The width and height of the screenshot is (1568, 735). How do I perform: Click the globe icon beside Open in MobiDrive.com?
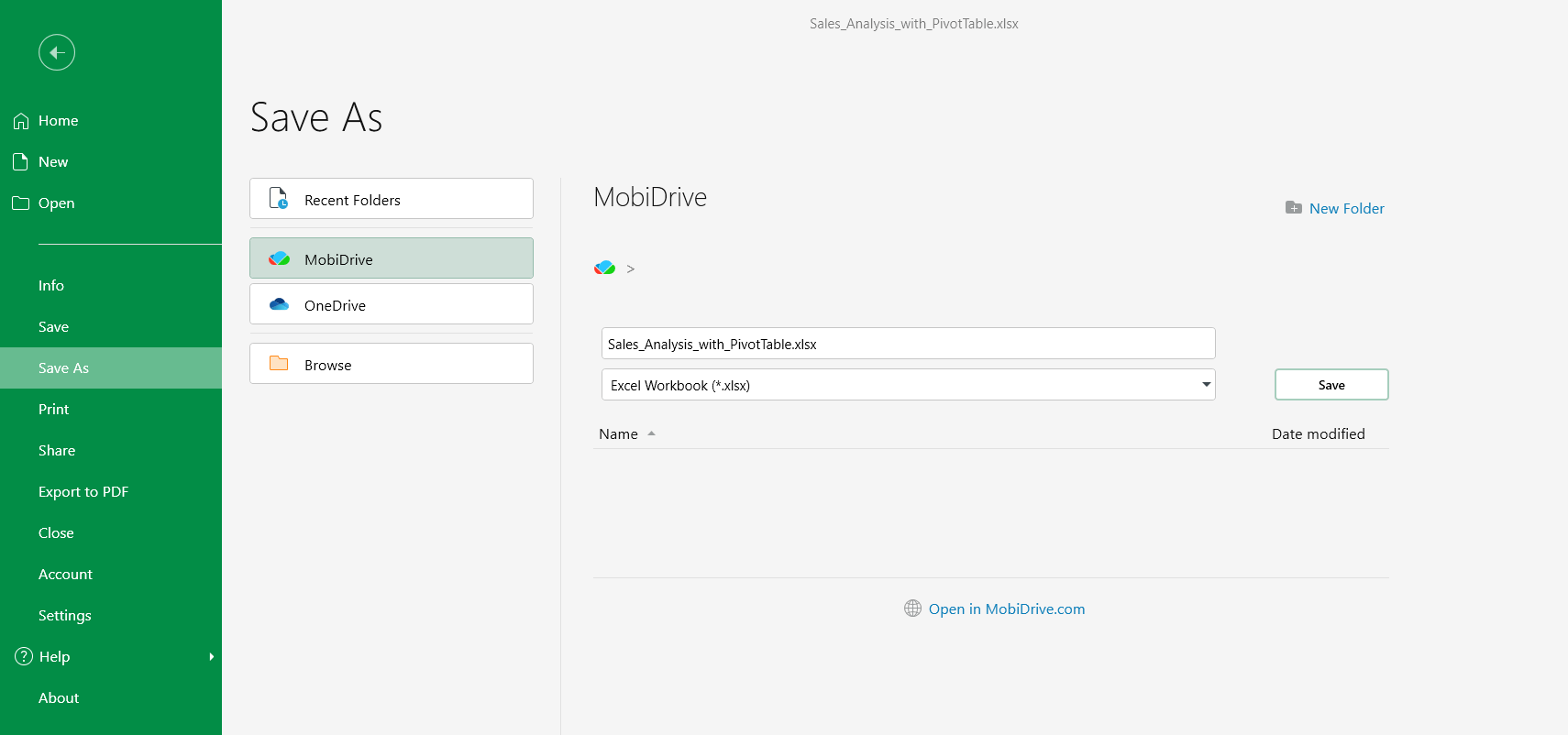point(912,609)
